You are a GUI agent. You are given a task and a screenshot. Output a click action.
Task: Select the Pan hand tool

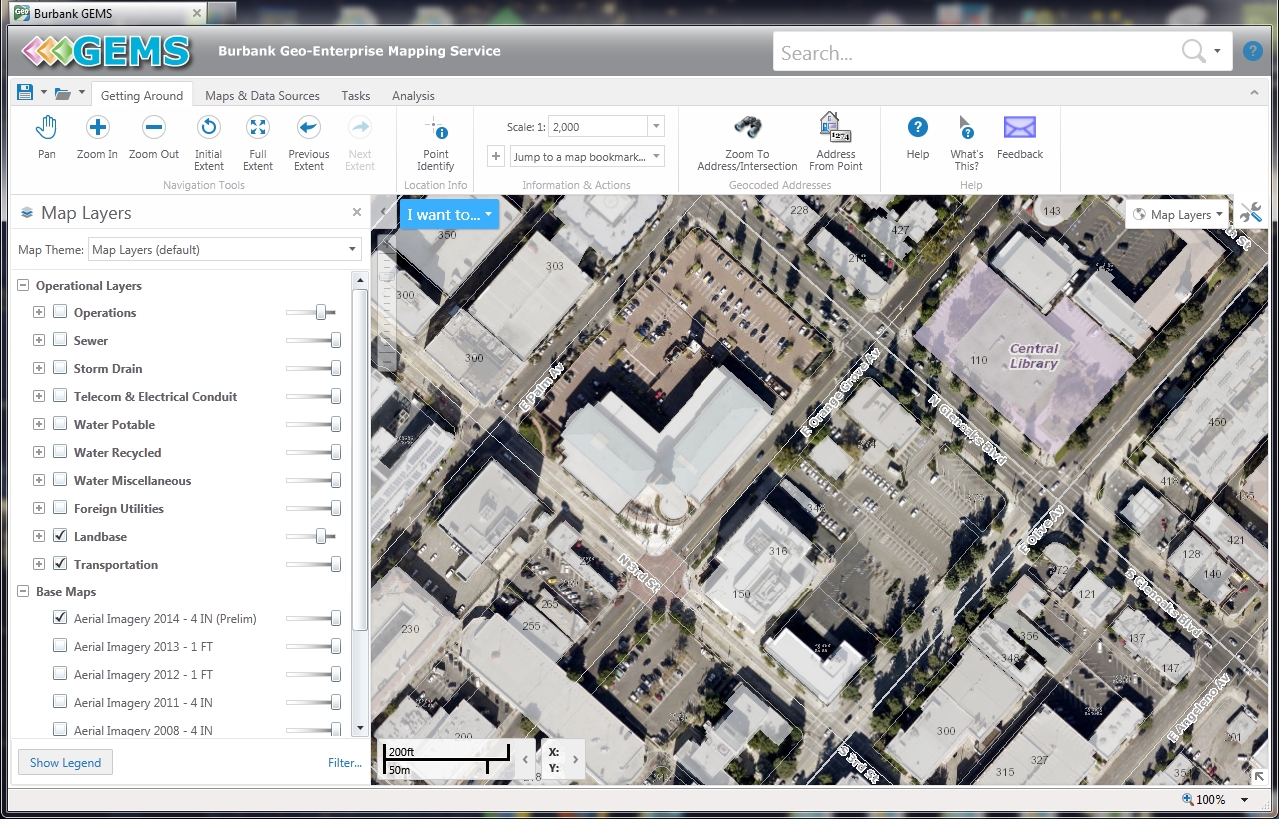pyautogui.click(x=46, y=137)
